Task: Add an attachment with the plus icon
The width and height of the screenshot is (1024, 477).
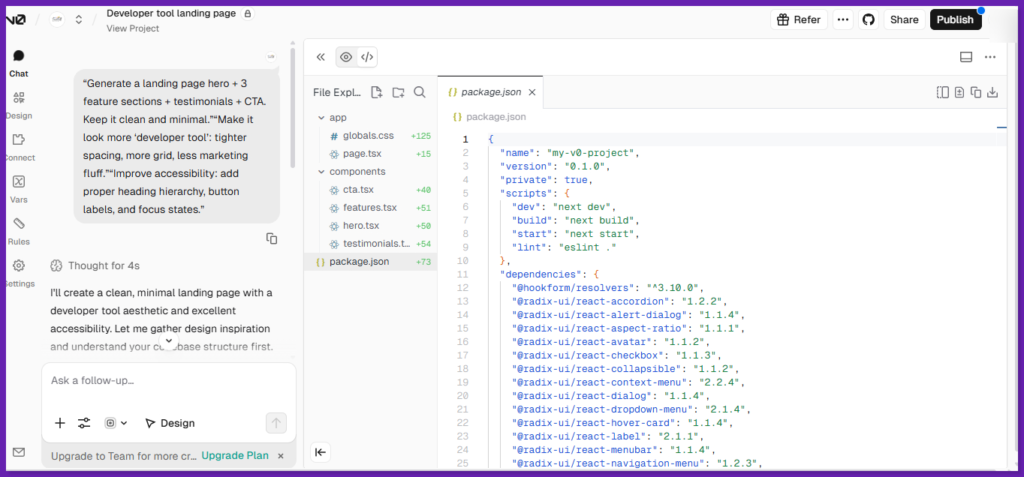Action: click(60, 423)
